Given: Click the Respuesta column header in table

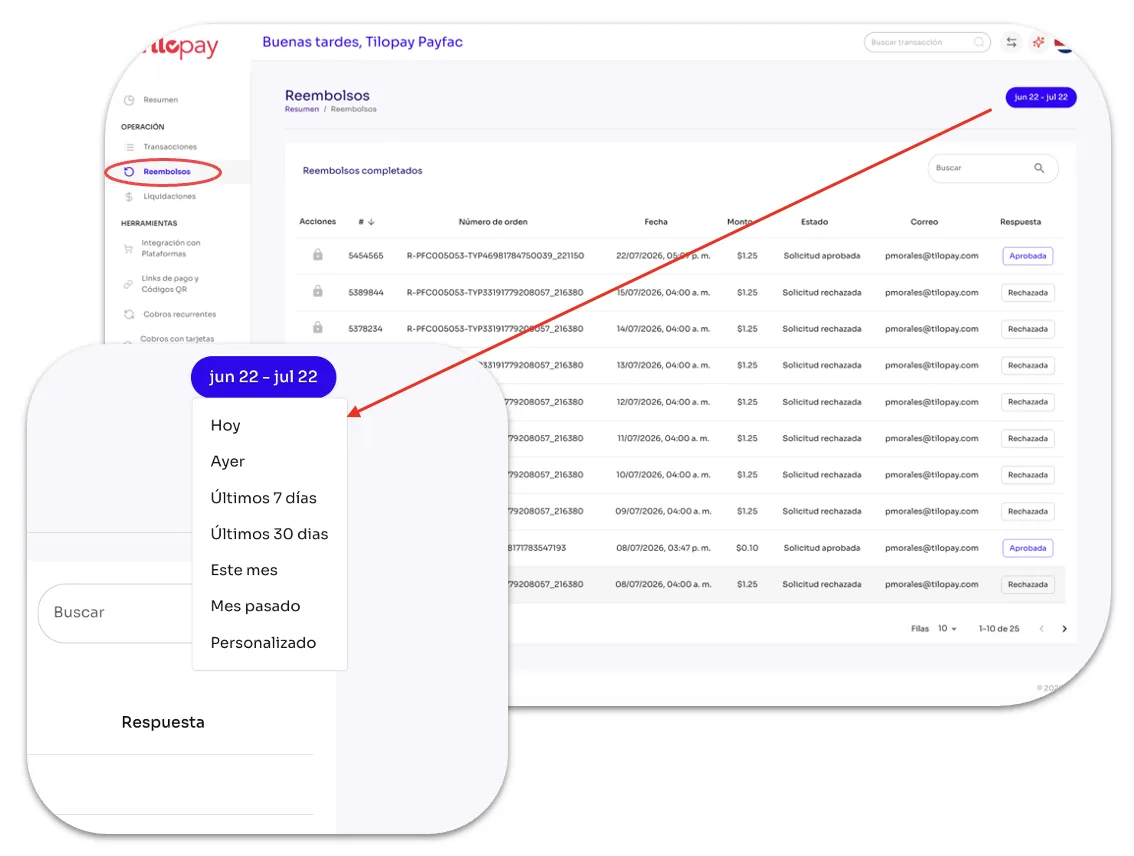Looking at the screenshot, I should [1020, 222].
